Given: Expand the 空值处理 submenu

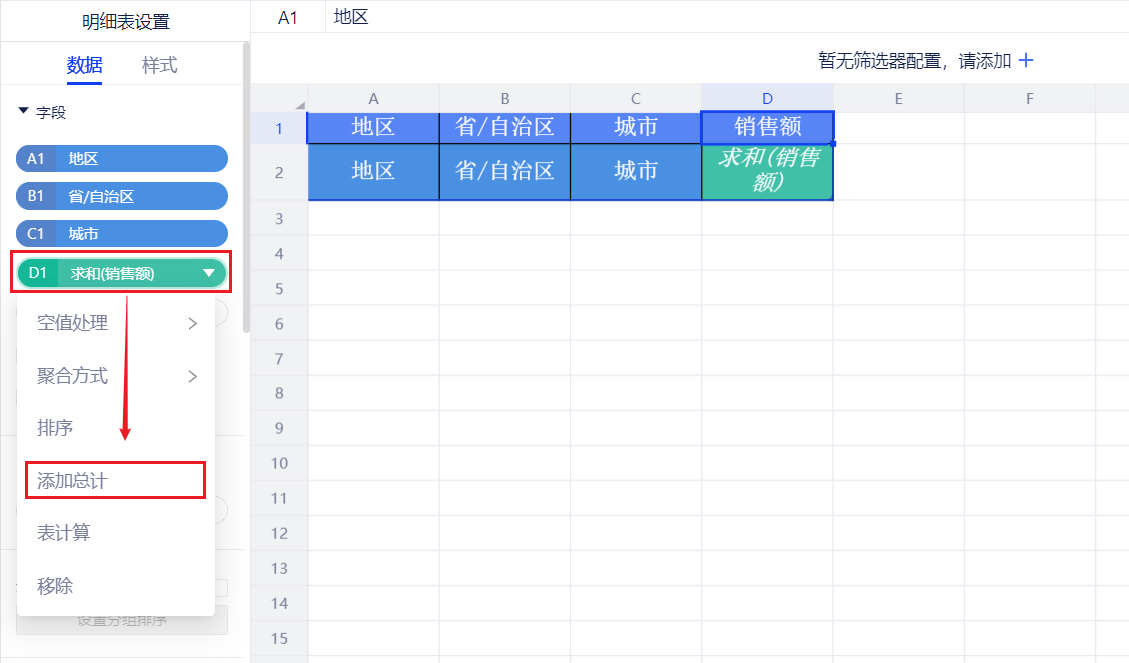Looking at the screenshot, I should [x=116, y=323].
